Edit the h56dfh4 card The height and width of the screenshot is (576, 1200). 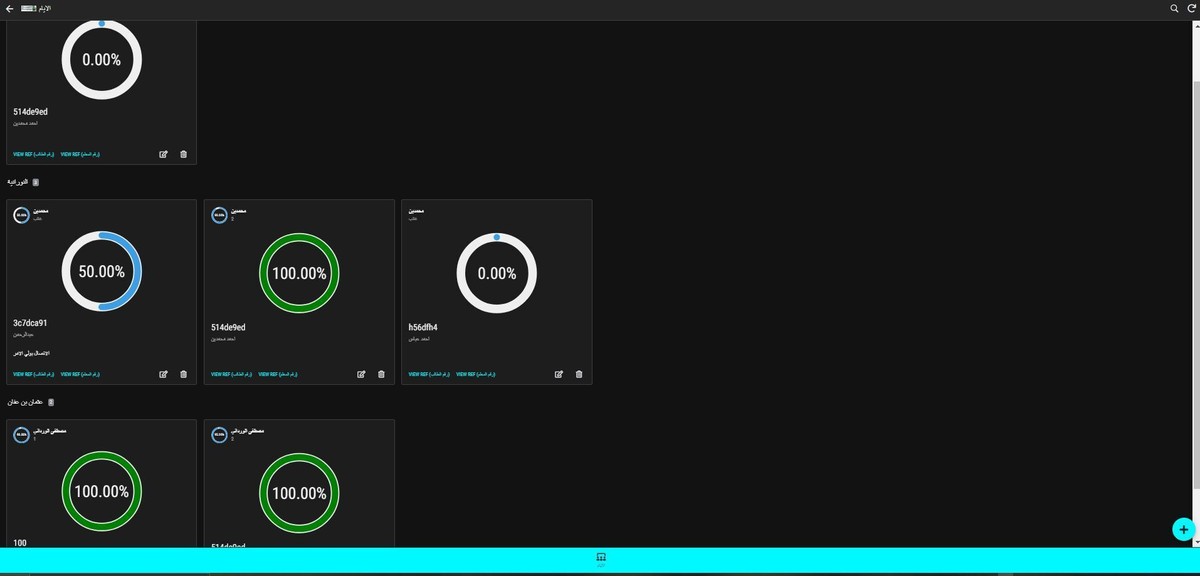click(x=559, y=374)
